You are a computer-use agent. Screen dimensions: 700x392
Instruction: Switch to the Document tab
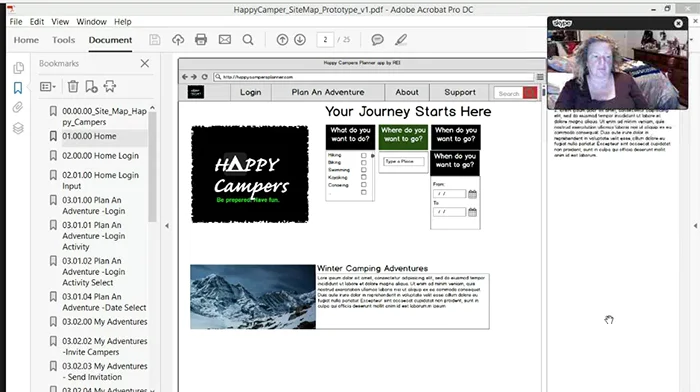110,40
